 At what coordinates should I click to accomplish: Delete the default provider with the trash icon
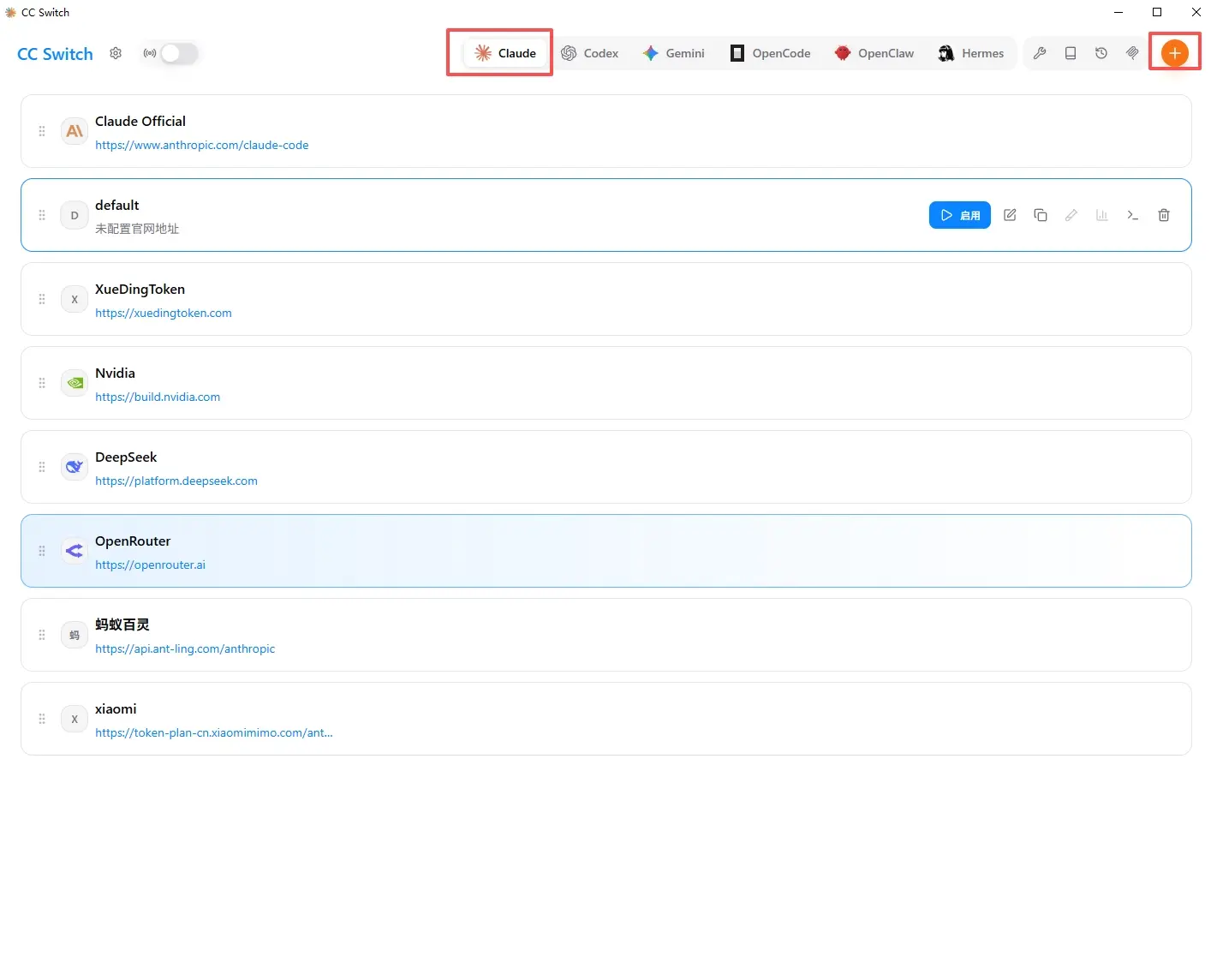[x=1164, y=215]
